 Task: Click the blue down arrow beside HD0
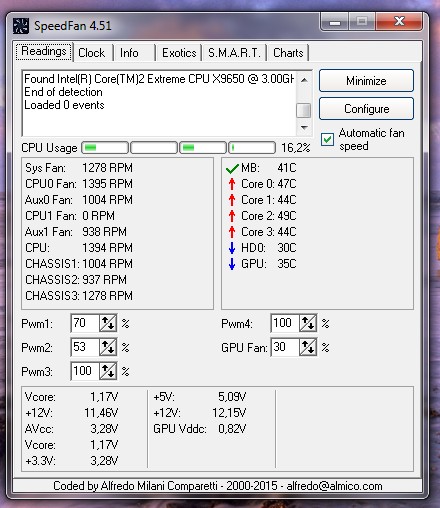coord(232,248)
